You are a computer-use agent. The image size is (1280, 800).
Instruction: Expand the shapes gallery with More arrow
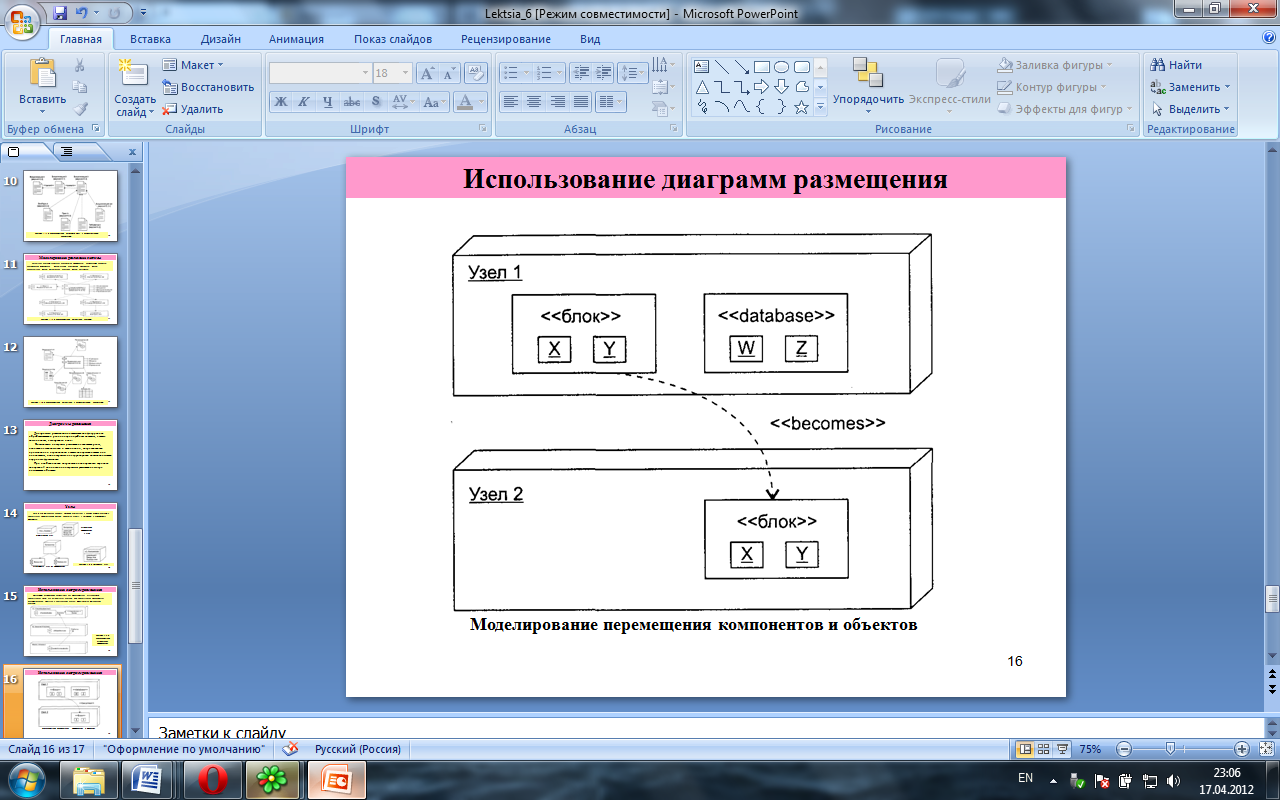click(820, 107)
